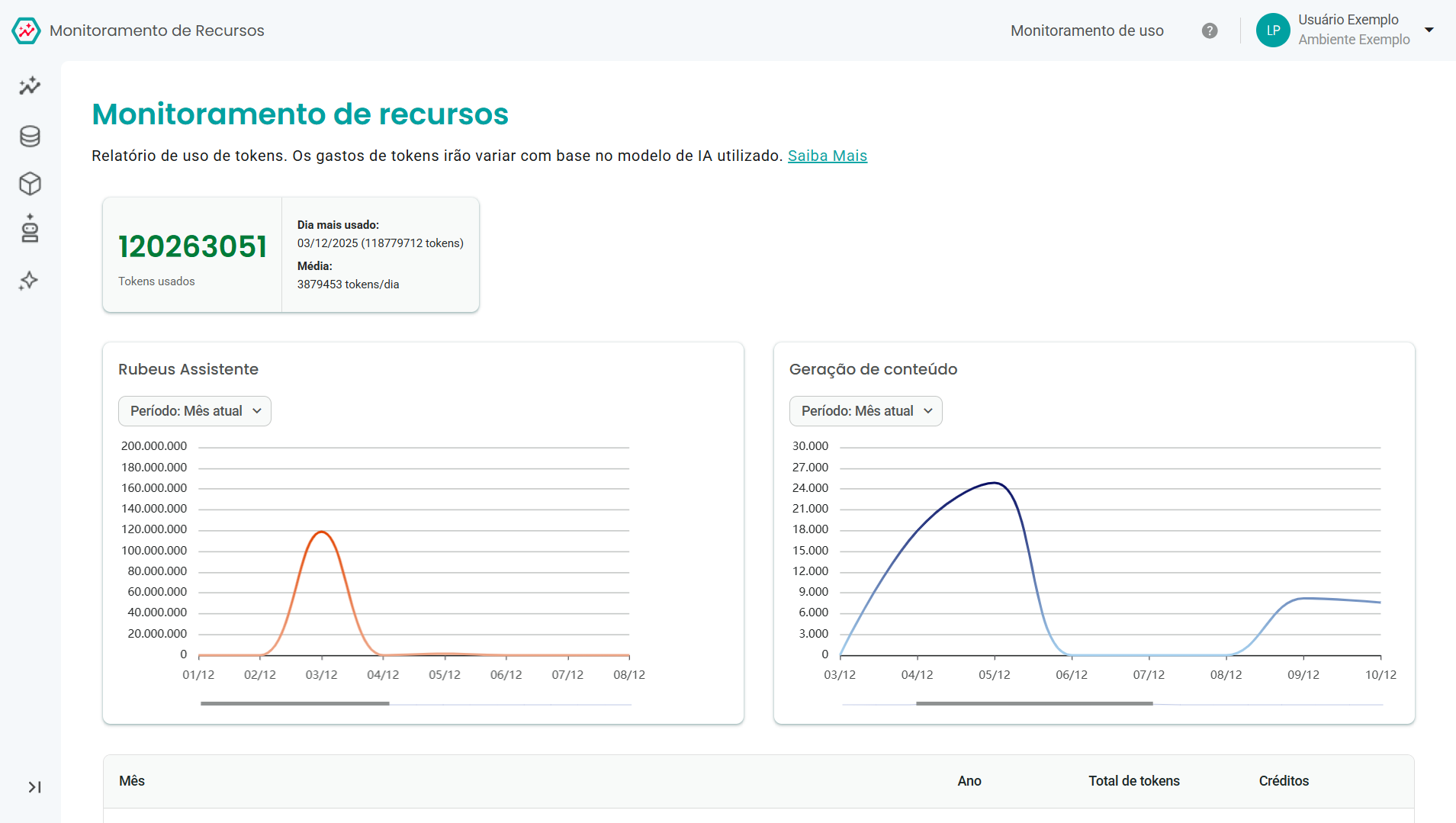Open the sparkle chart analytics sidebar icon
This screenshot has width=1456, height=823.
(30, 86)
